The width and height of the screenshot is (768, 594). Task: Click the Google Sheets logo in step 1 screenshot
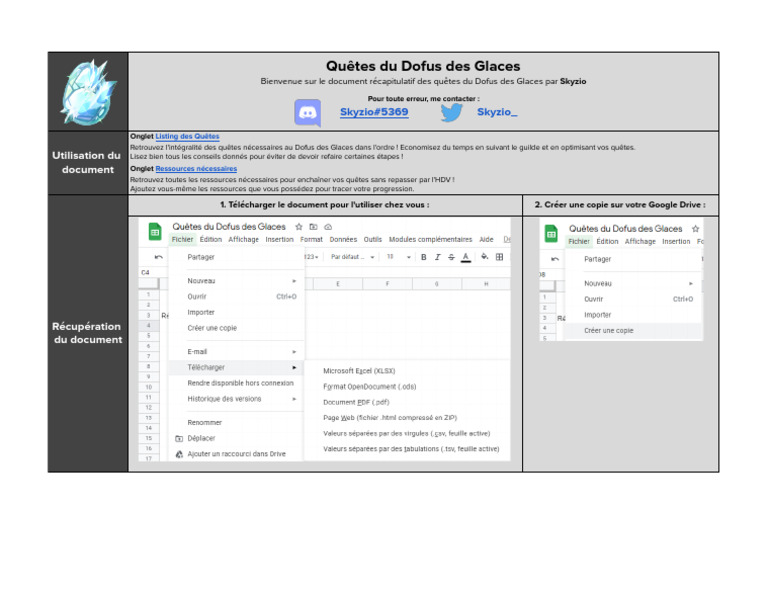pyautogui.click(x=155, y=232)
